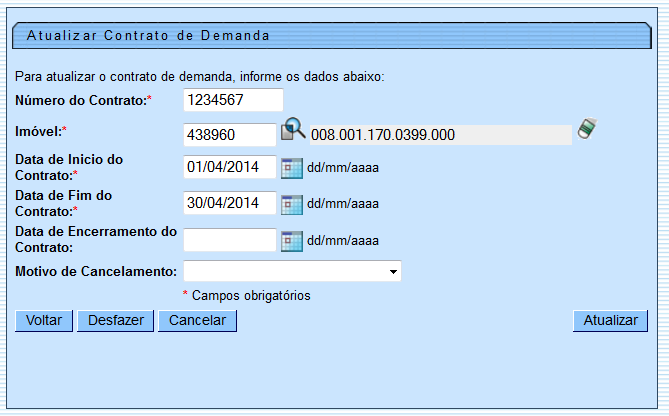The width and height of the screenshot is (669, 416).
Task: Select the Data de Inicio date field
Action: 229,167
